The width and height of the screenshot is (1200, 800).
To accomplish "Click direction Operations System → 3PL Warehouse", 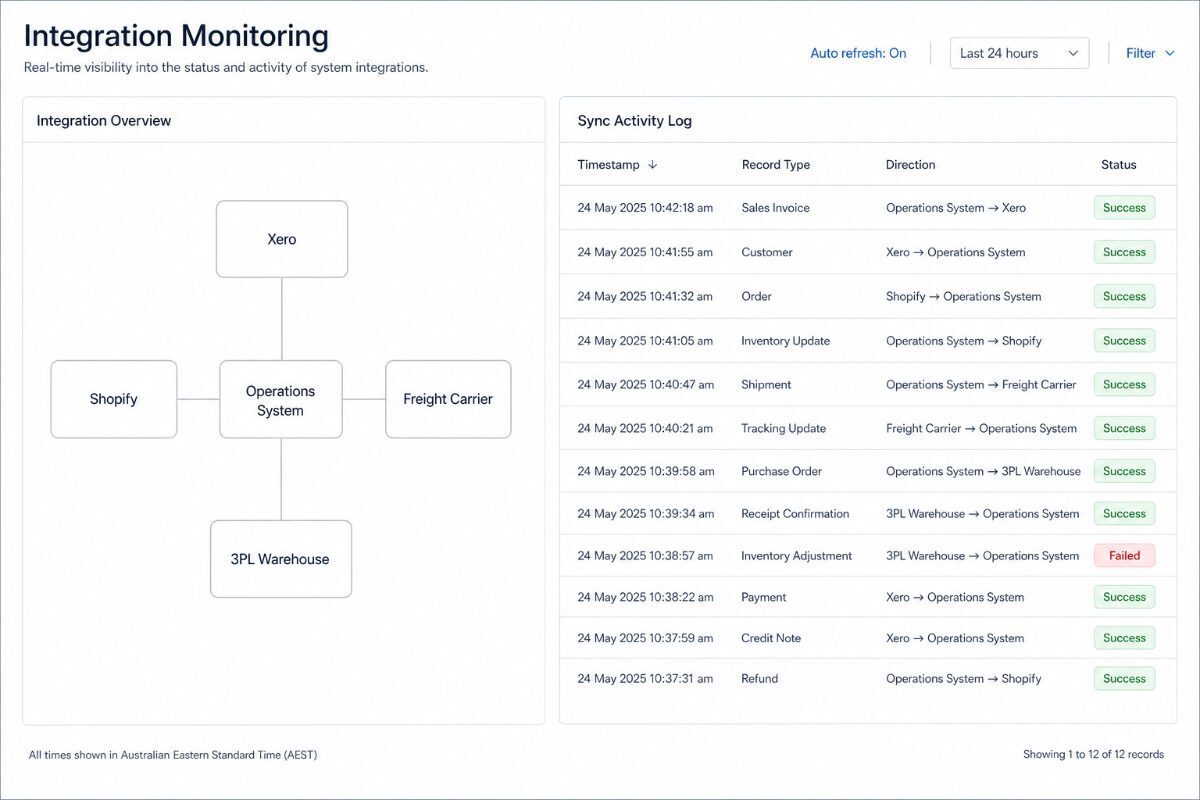I will pos(983,471).
